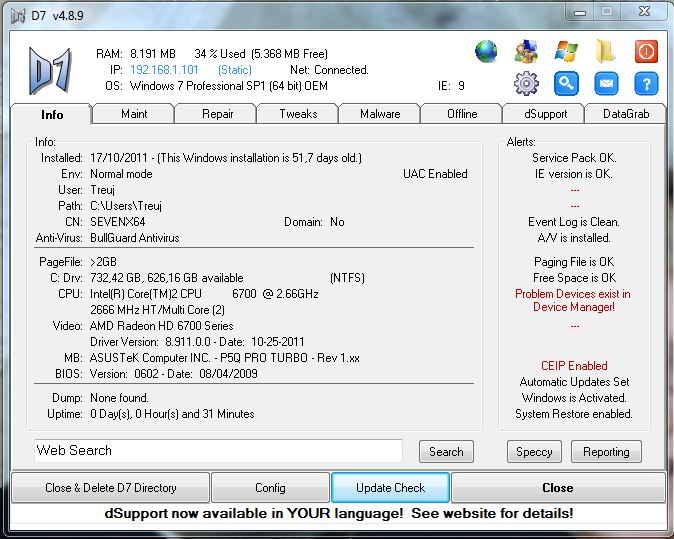Click the BullGuard Antivirus value

135,238
